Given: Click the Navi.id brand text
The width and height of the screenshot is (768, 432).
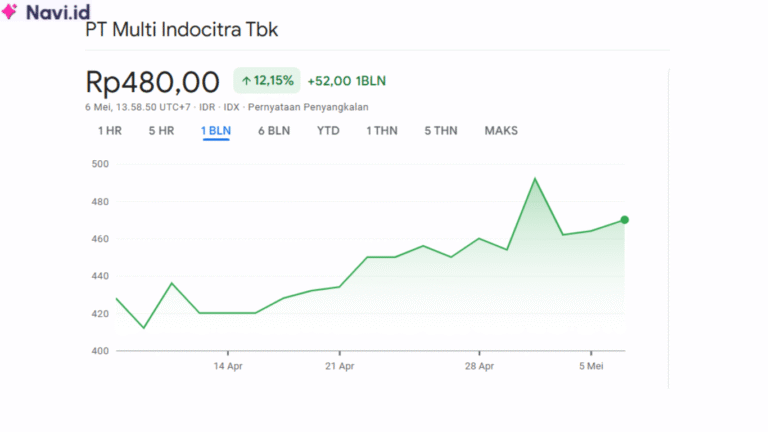Looking at the screenshot, I should tap(58, 12).
